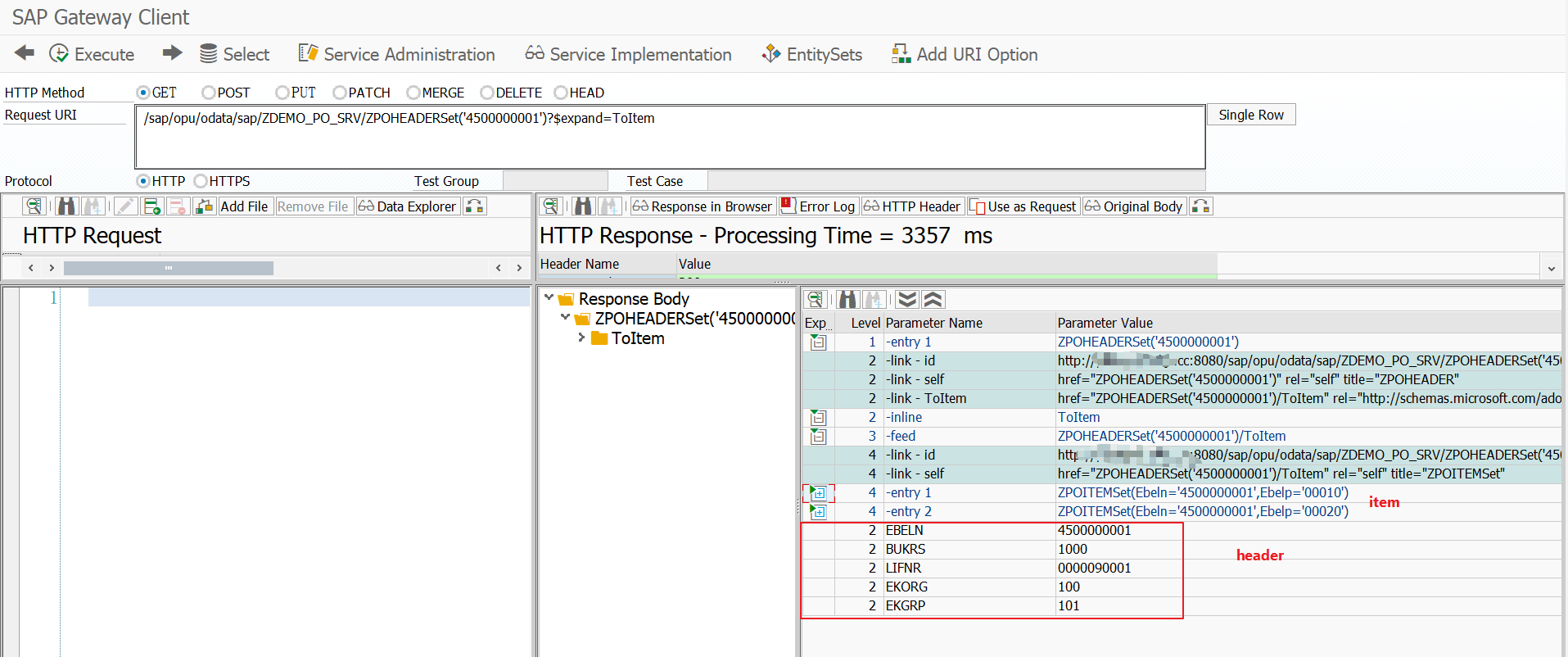Click the Find binoculars icon in HTTP Request toolbar
The height and width of the screenshot is (657, 1568).
click(67, 206)
